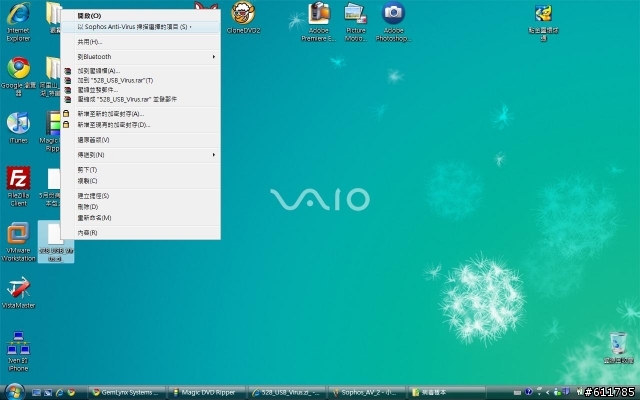Expand the 到Bluetooth submenu
This screenshot has height=400, width=640.
tap(140, 57)
